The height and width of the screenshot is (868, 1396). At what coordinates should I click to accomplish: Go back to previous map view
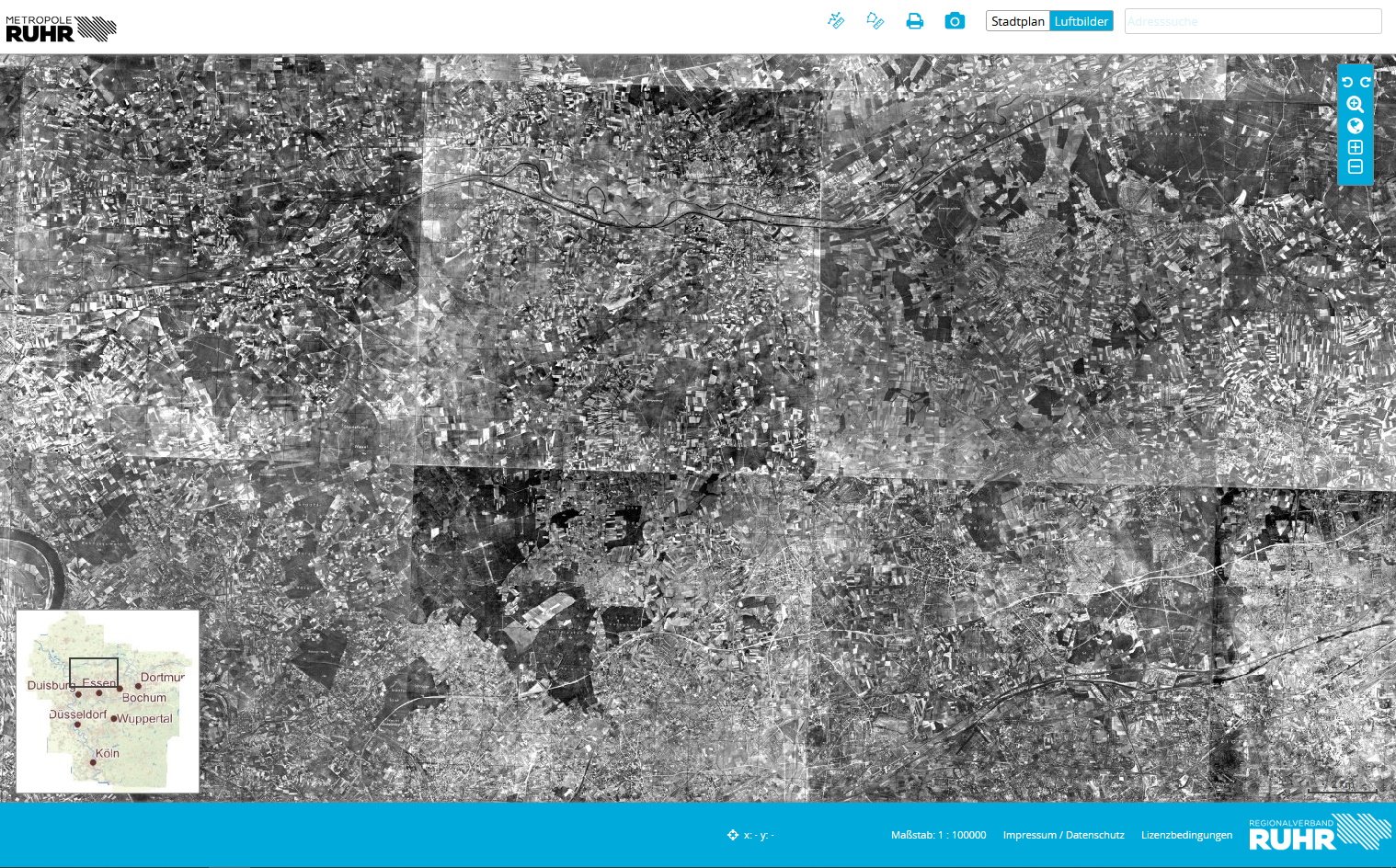click(x=1347, y=82)
